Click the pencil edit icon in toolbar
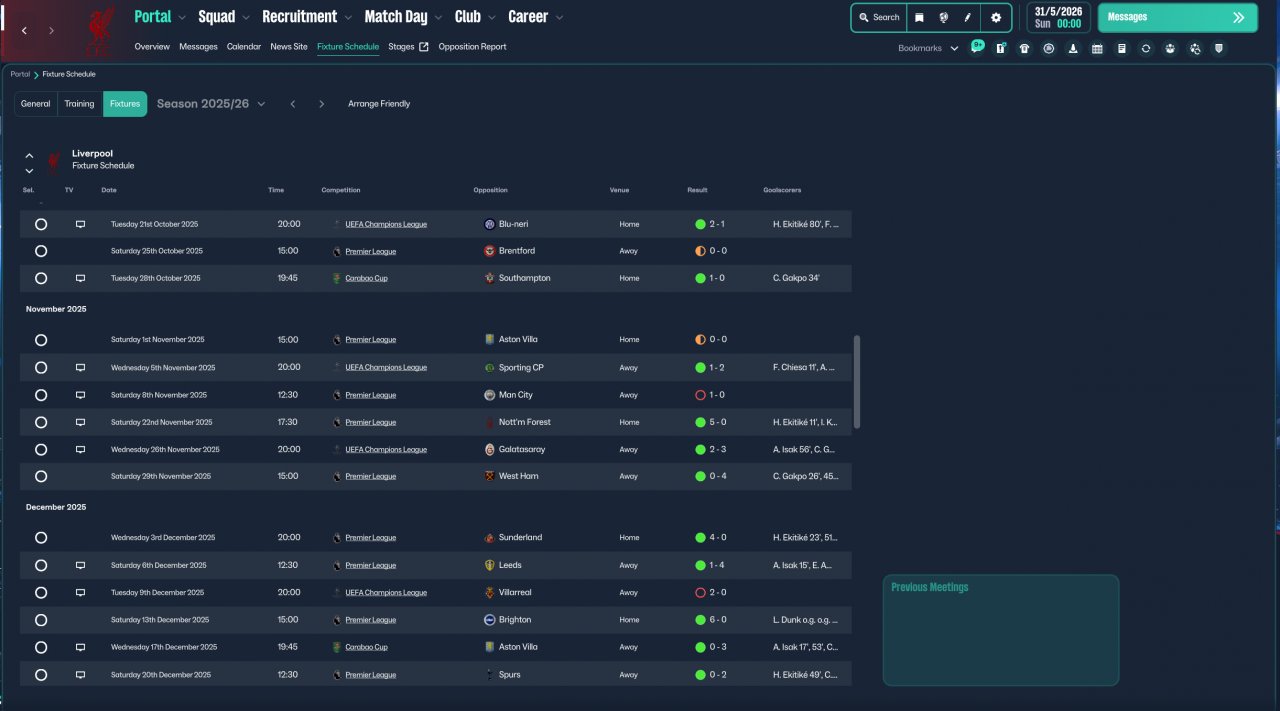 click(x=967, y=18)
